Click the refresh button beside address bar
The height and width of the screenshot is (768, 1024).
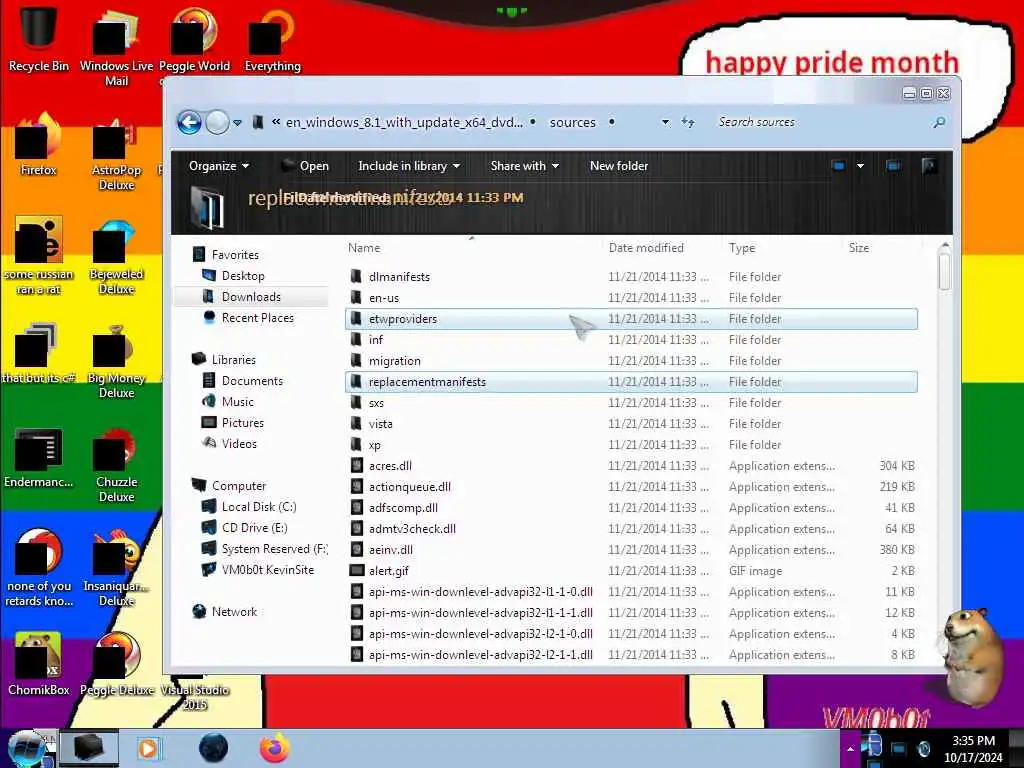point(688,122)
